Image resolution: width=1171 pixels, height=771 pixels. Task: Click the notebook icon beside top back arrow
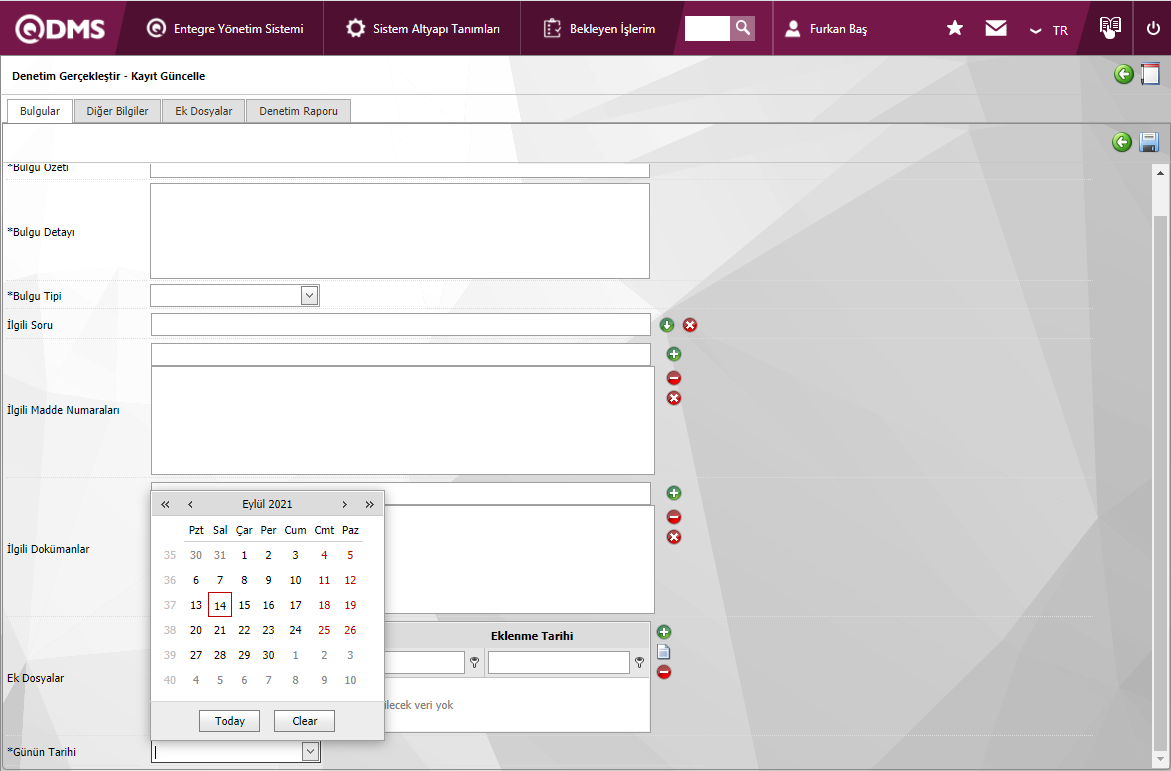[1150, 74]
